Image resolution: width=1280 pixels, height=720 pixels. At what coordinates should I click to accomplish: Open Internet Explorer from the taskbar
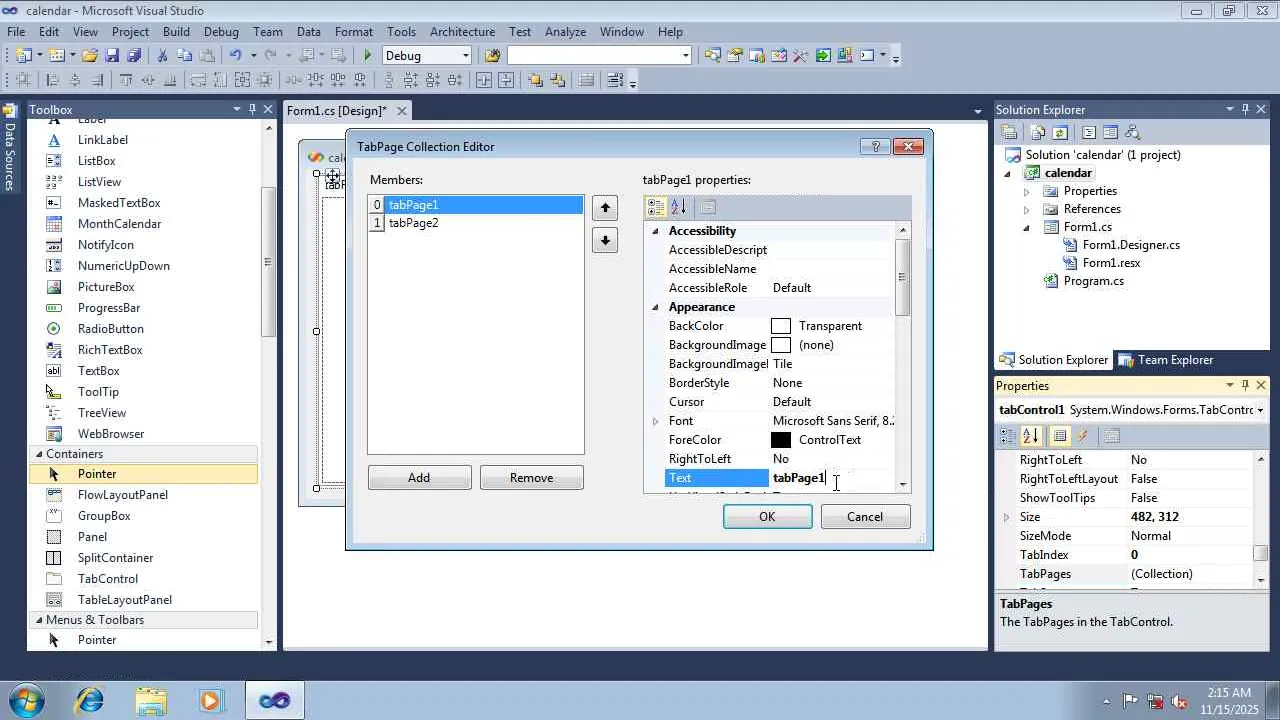[90, 701]
